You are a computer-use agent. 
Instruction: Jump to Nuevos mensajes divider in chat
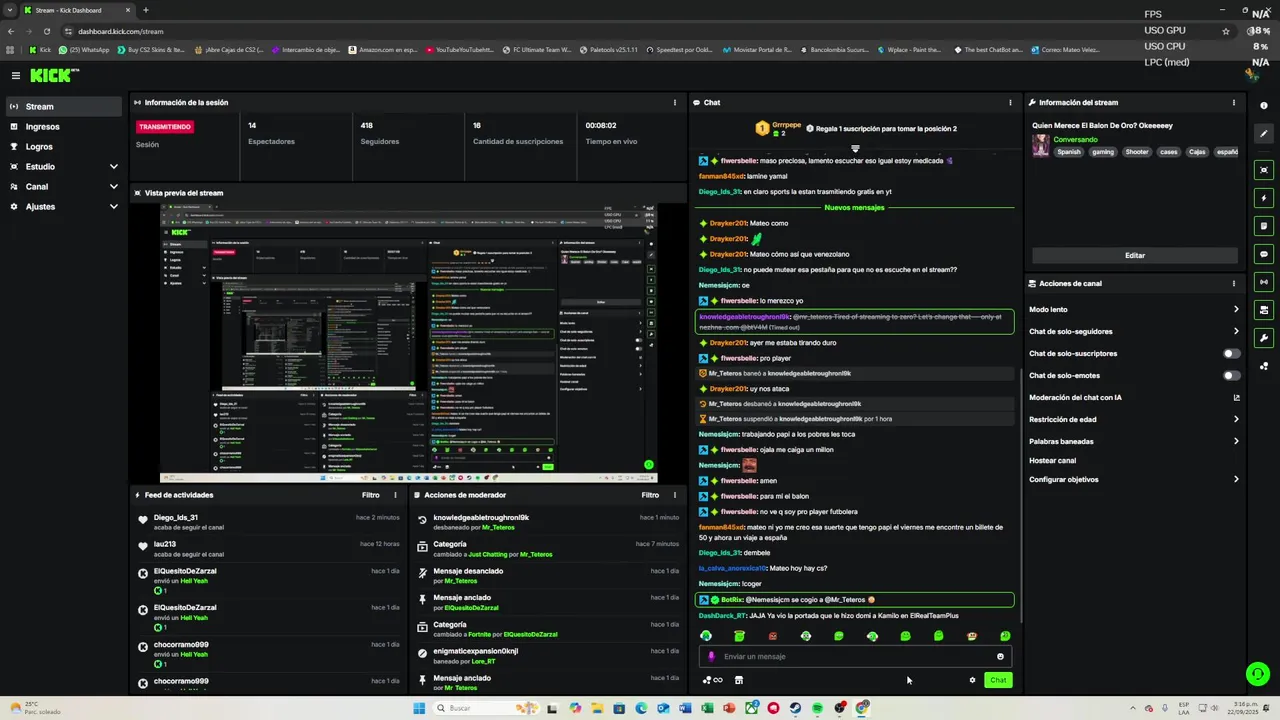click(x=854, y=207)
